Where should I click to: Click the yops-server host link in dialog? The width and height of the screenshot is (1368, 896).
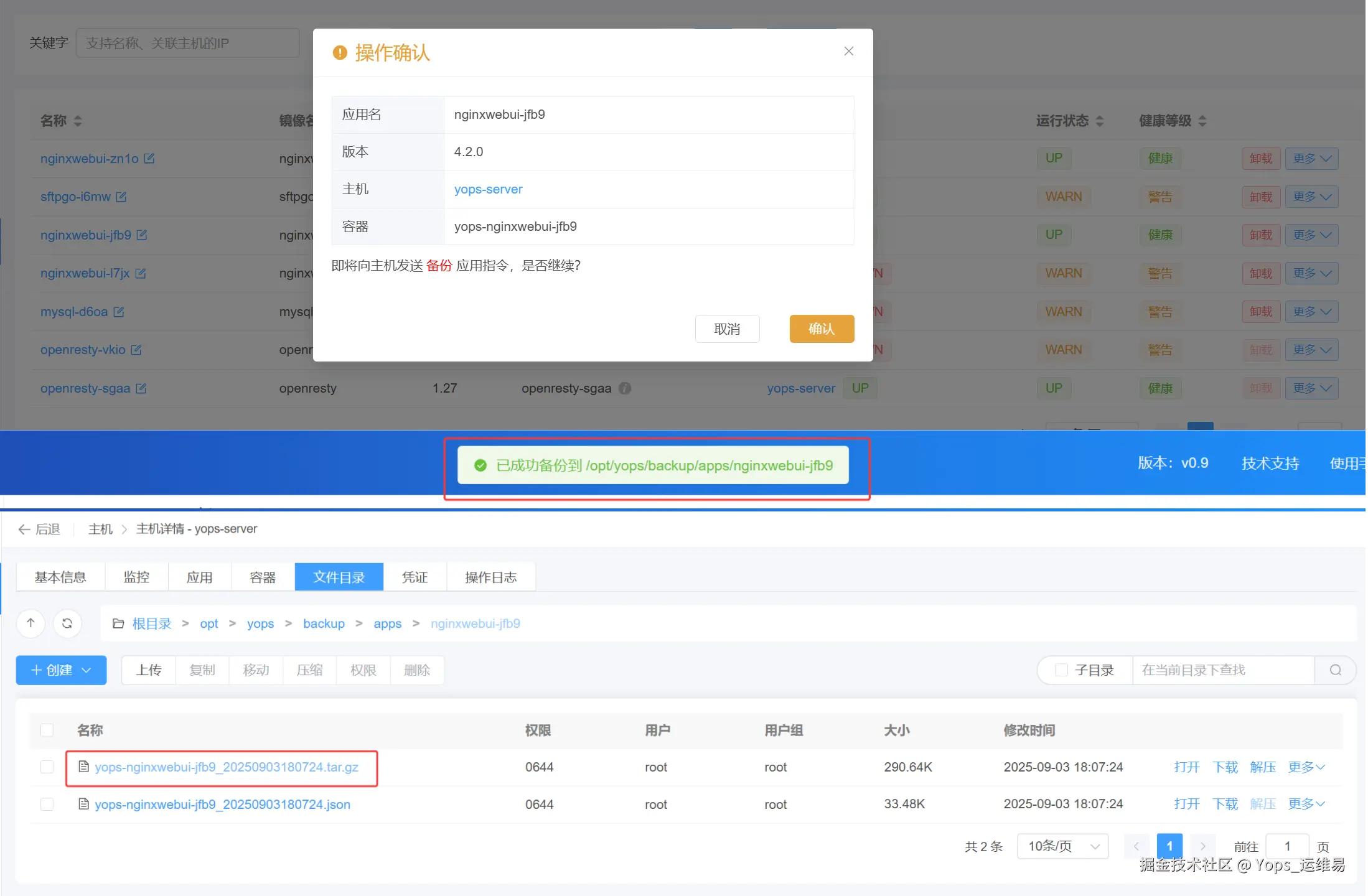click(x=488, y=189)
